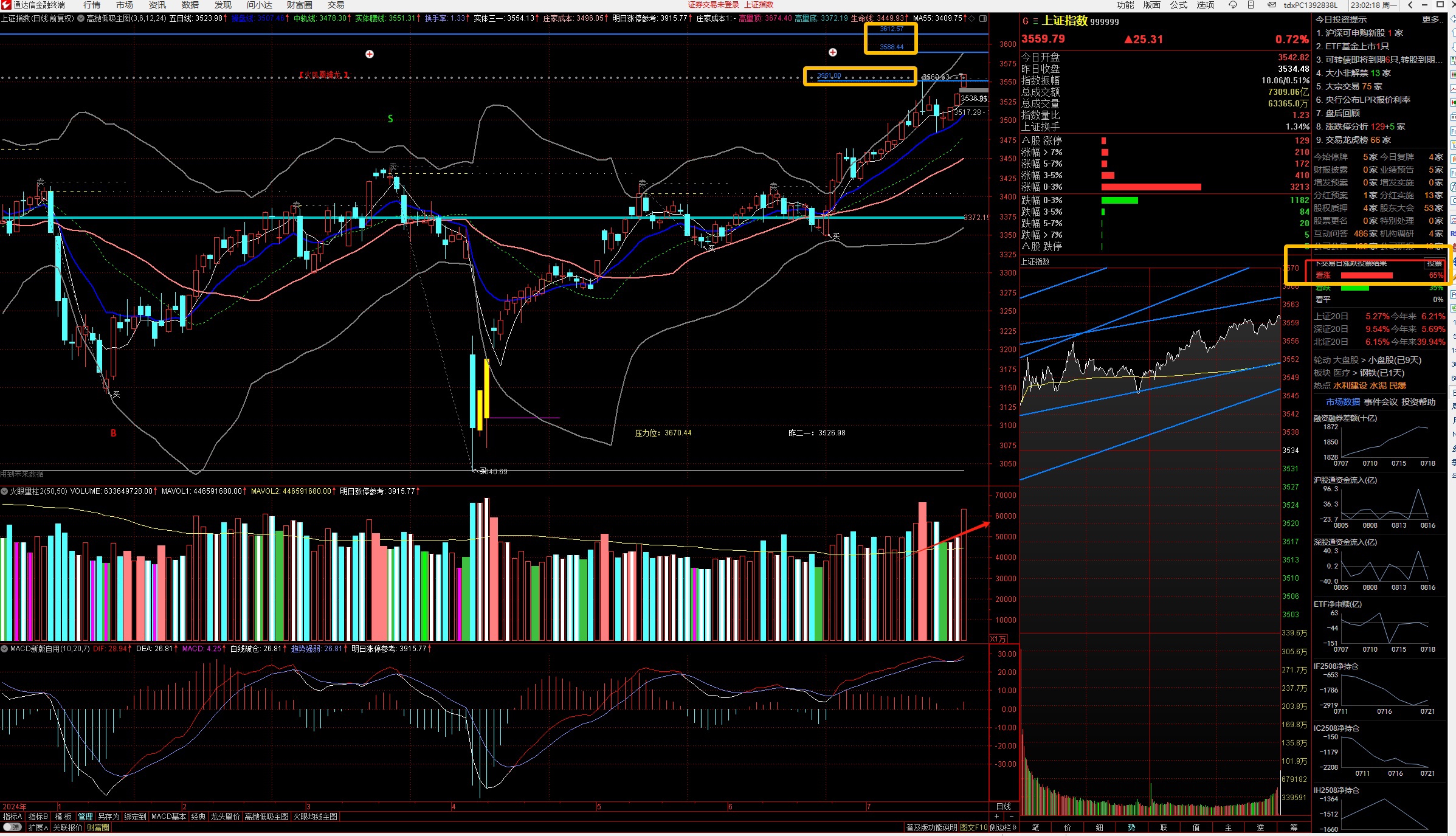Viewport: 1456px width, 836px height.
Task: Open the message envelope icon
Action: (1271, 5)
